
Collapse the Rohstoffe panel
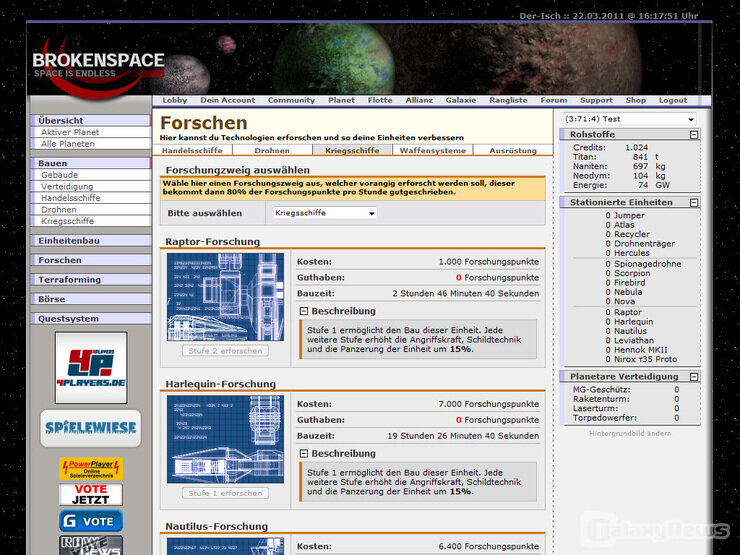pos(694,135)
